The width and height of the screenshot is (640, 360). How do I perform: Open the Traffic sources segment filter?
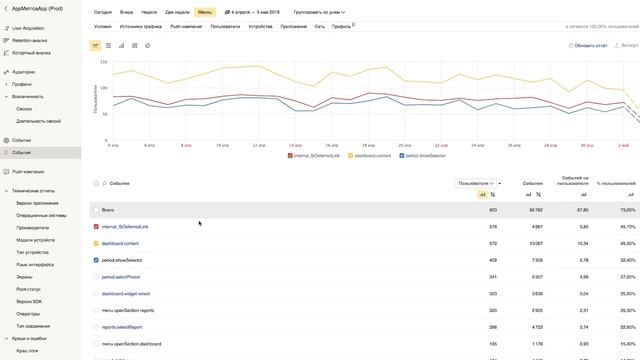[x=141, y=27]
